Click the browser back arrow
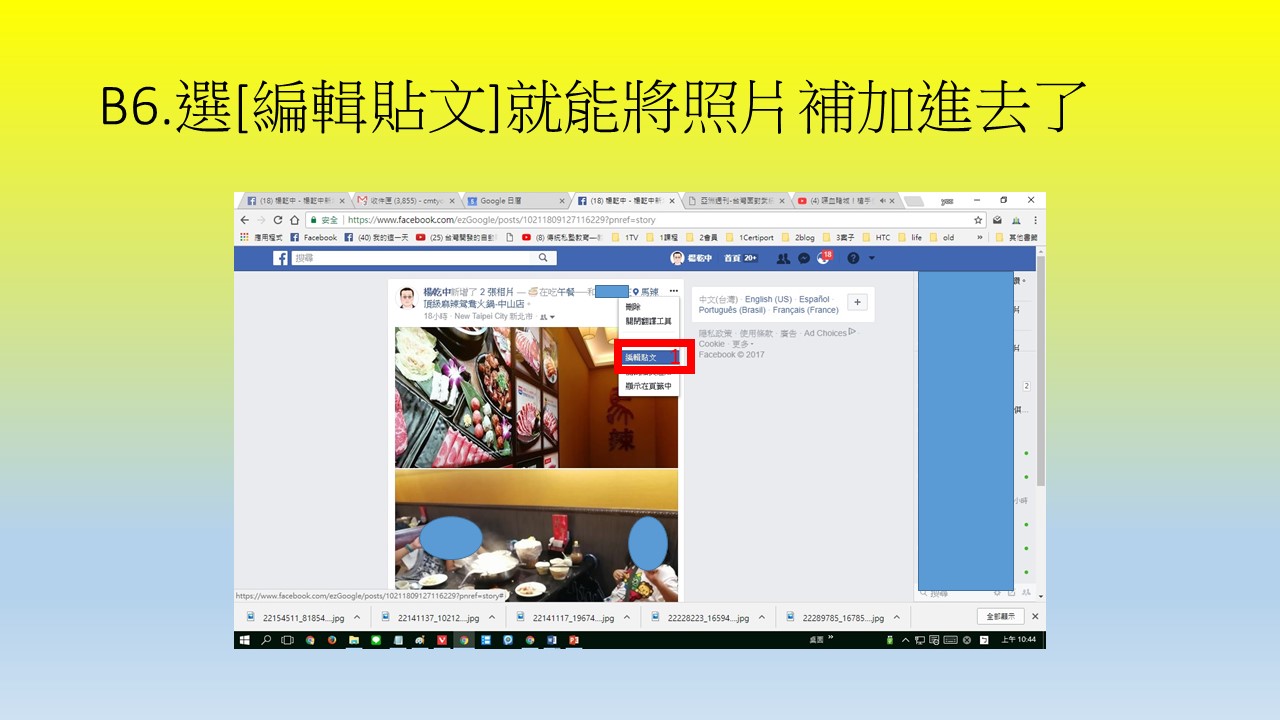This screenshot has height=720, width=1280. [x=245, y=220]
